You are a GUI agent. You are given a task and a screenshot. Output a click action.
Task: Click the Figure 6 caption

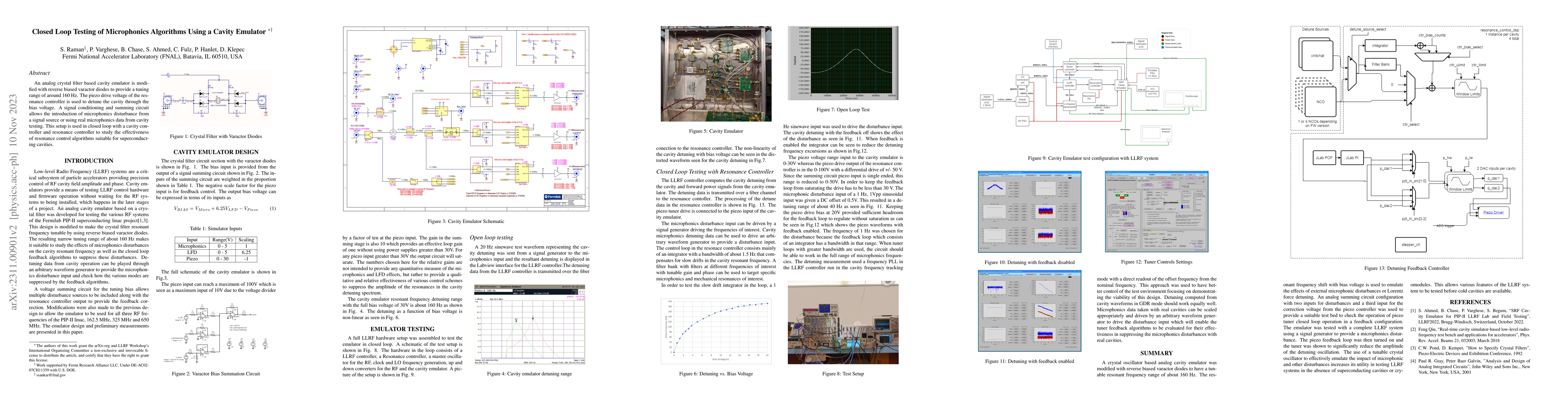click(716, 374)
